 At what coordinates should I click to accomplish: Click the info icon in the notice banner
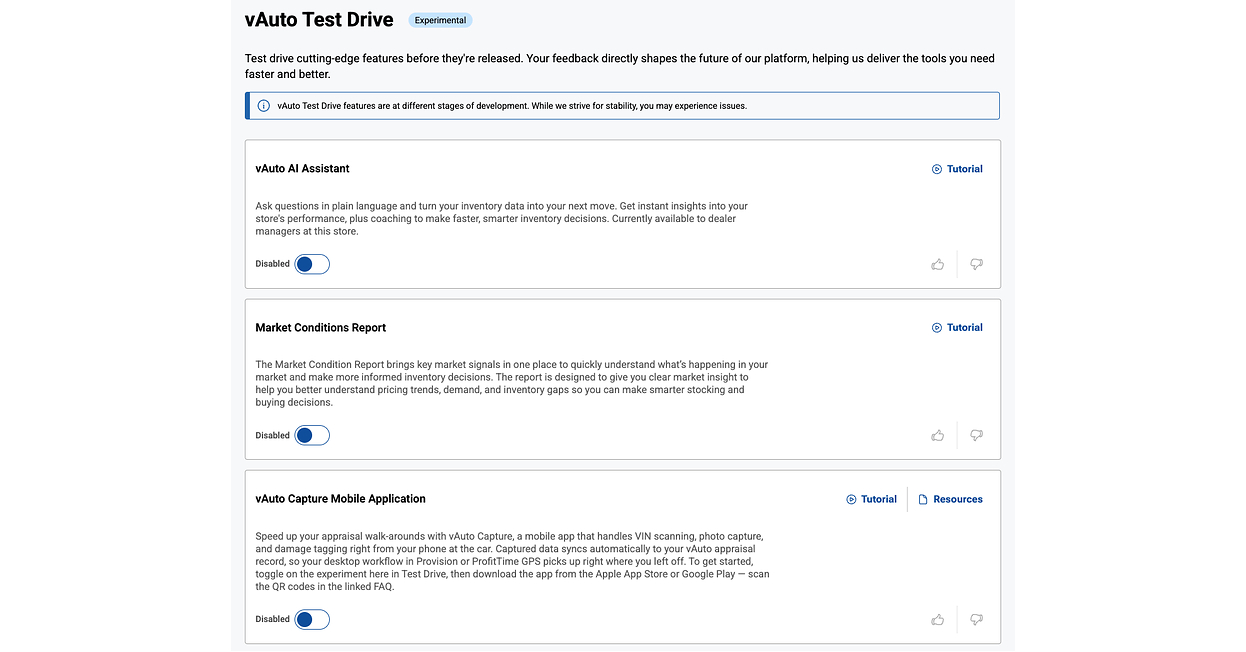(x=264, y=105)
